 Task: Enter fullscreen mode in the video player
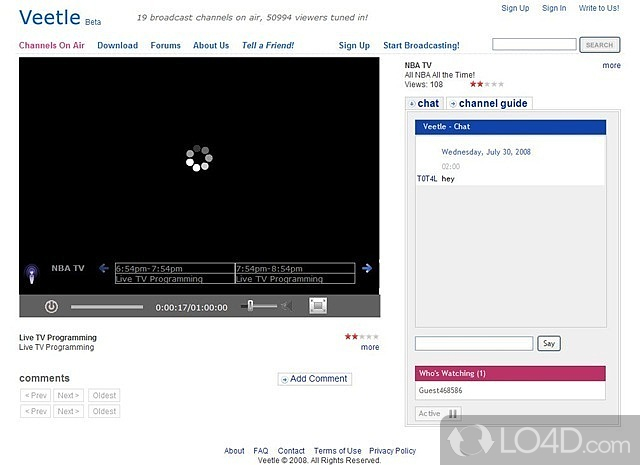[318, 306]
